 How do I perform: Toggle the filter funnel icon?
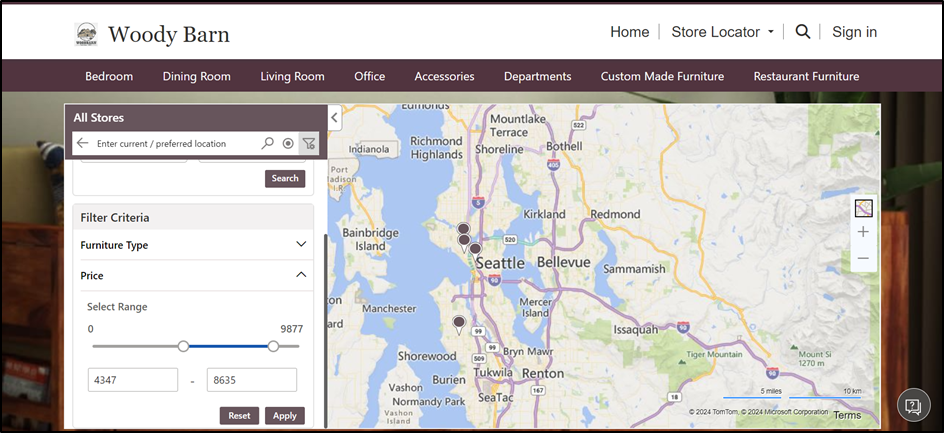tap(309, 144)
